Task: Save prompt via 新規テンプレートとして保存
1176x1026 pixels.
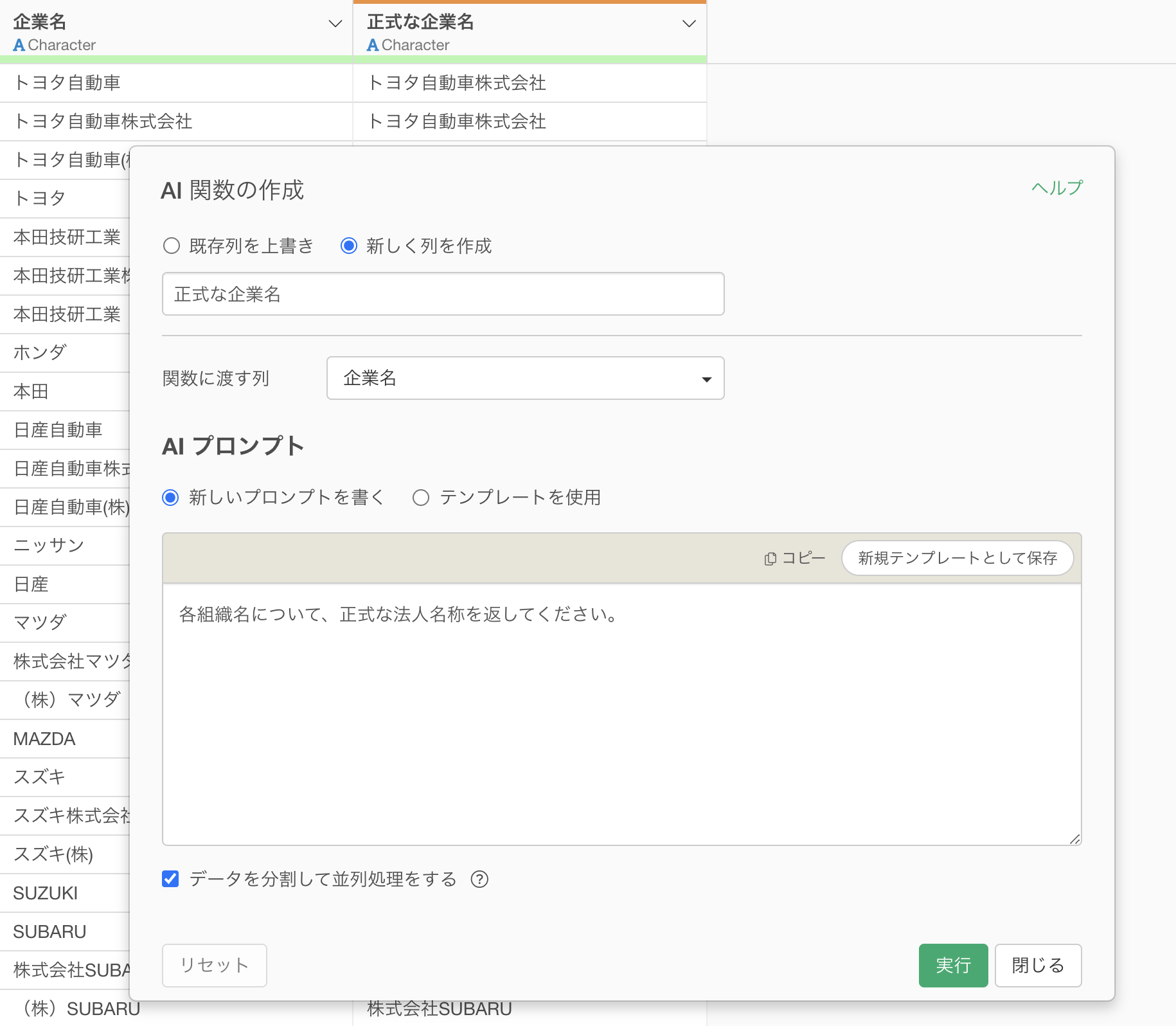Action: tap(957, 558)
